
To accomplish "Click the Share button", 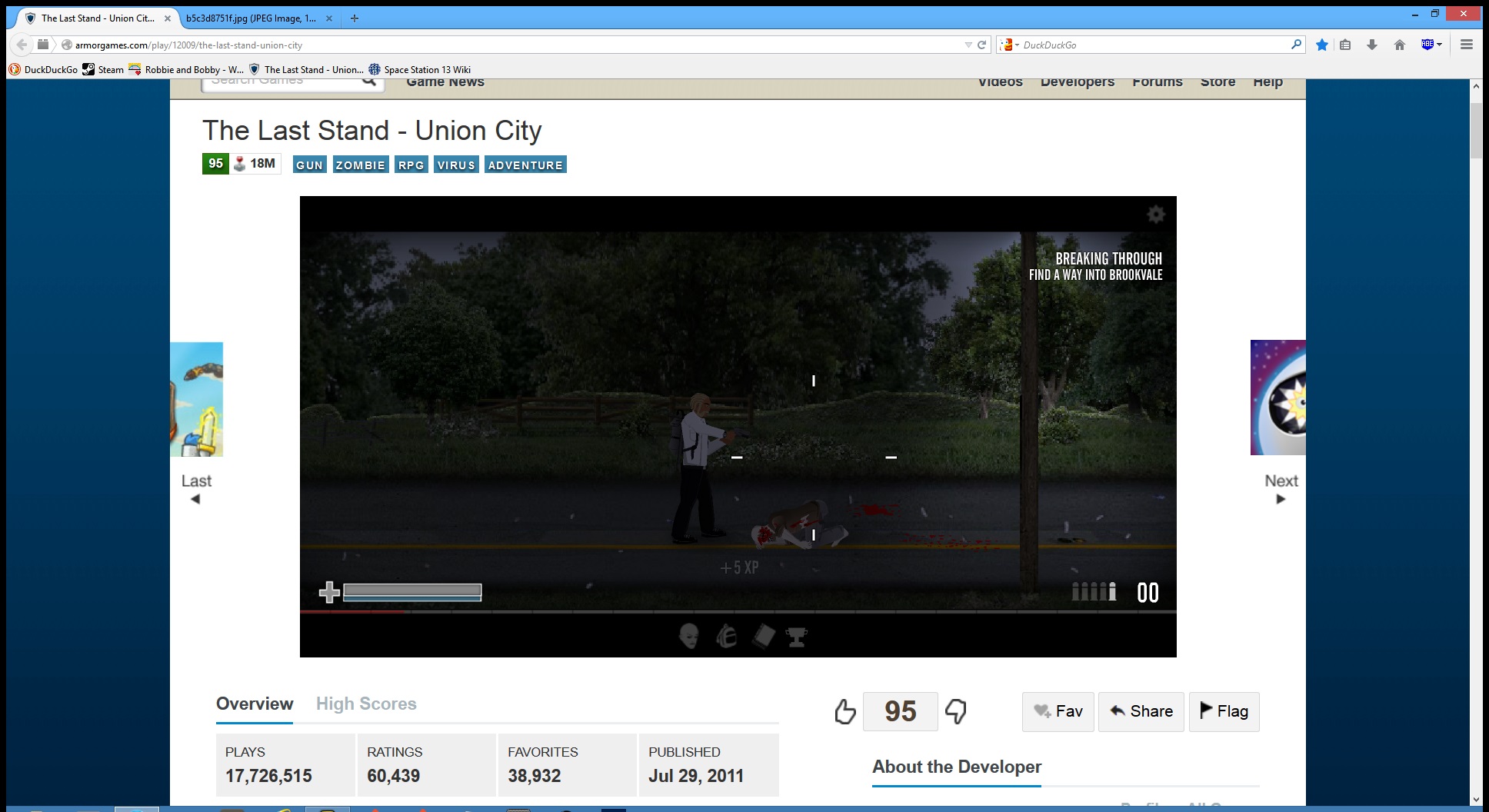I will tap(1141, 711).
